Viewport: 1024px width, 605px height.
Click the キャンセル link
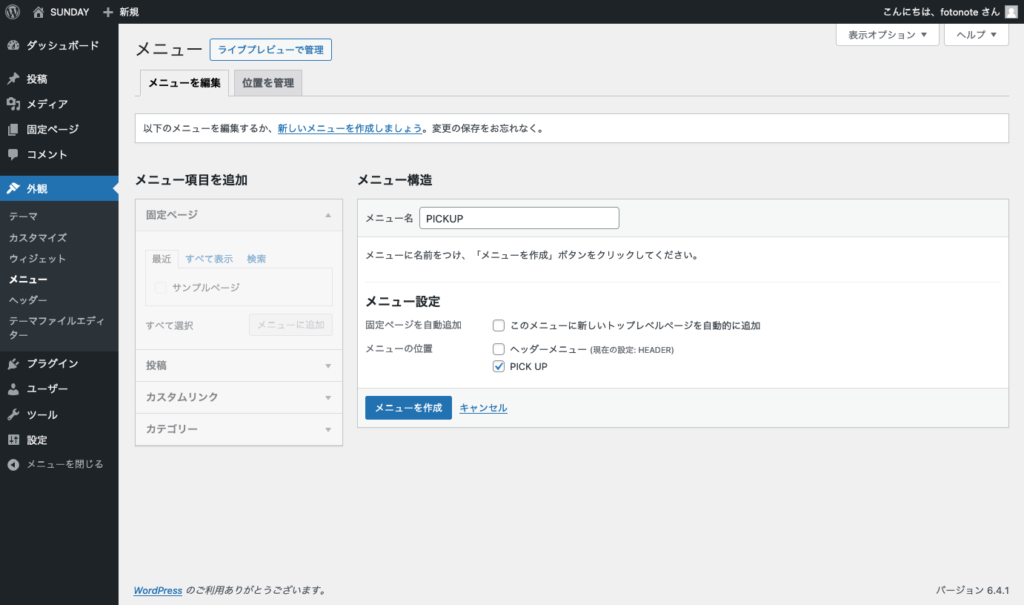click(x=483, y=408)
